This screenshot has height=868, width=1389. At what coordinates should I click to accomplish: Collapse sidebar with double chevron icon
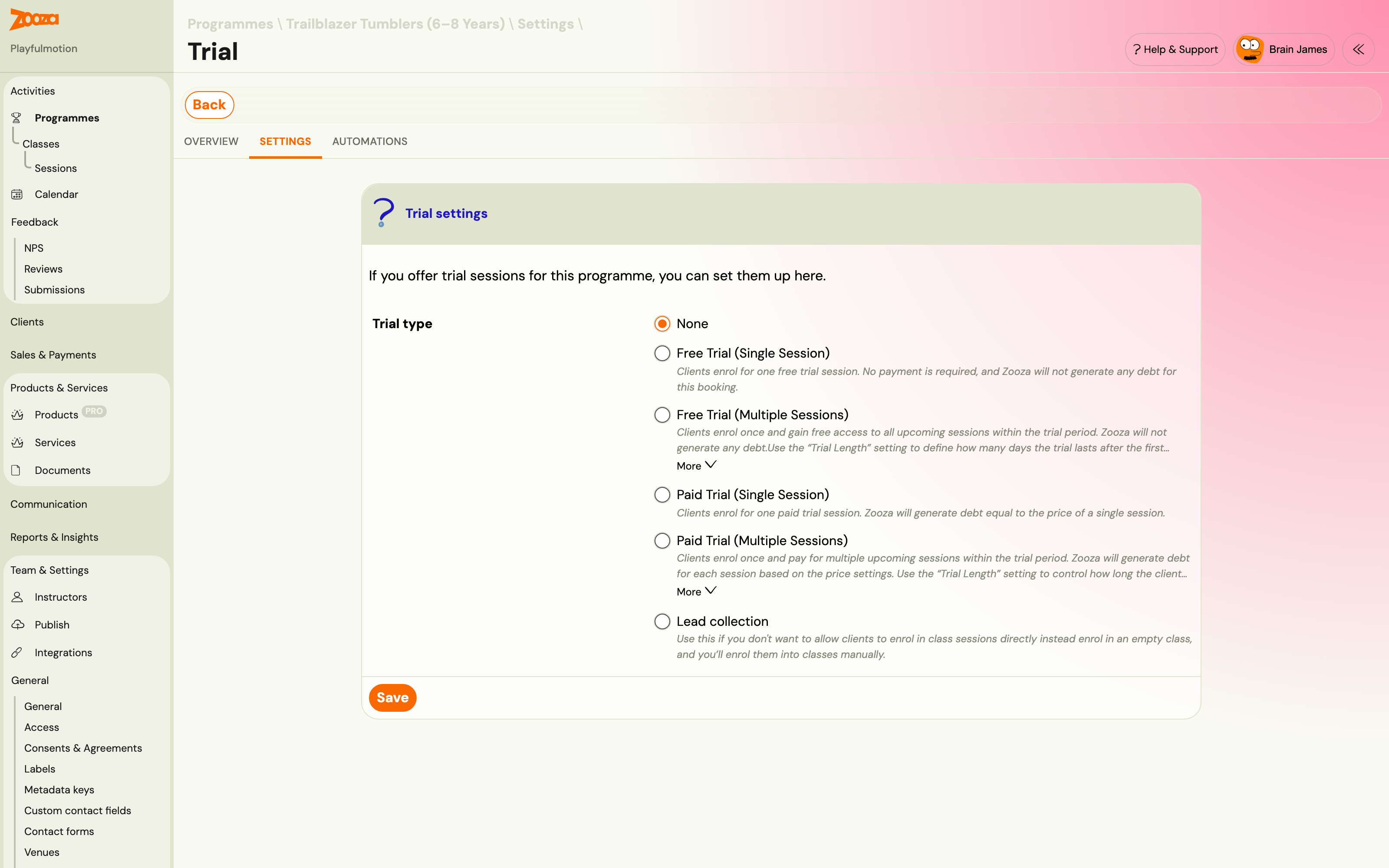[x=1358, y=49]
